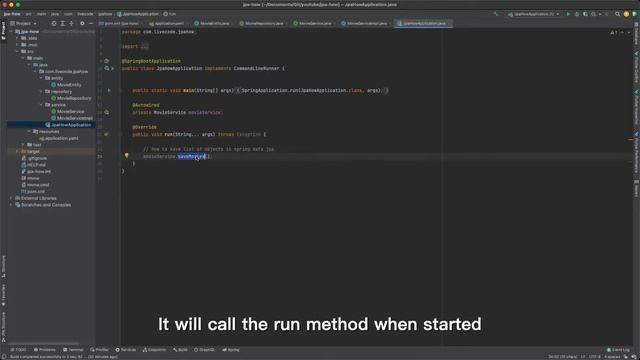Viewport: 640px width, 360px height.
Task: Click the yellow lightbulb intention icon
Action: (127, 156)
